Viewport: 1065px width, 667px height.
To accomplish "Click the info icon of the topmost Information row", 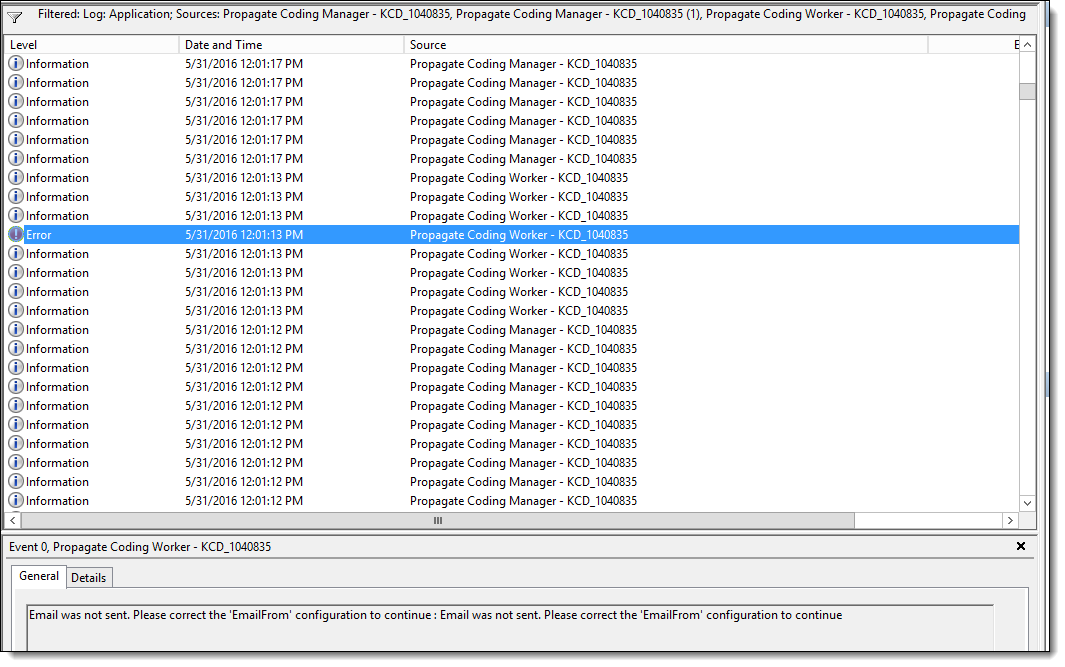I will 16,64.
